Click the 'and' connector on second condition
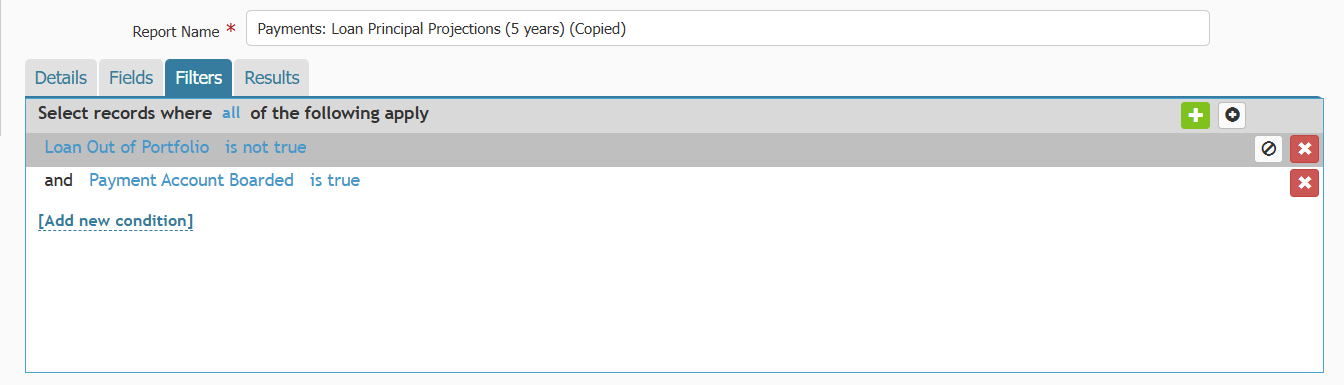 [x=59, y=180]
